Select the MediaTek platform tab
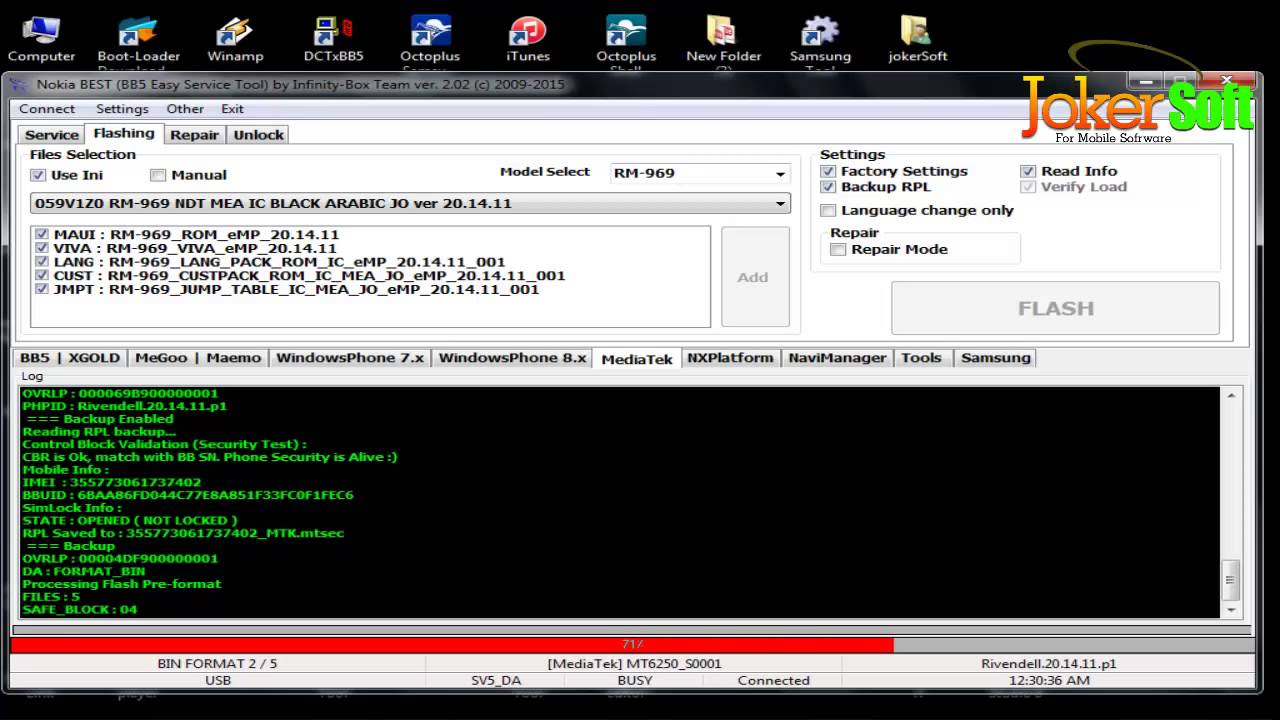The height and width of the screenshot is (720, 1280). pyautogui.click(x=637, y=358)
